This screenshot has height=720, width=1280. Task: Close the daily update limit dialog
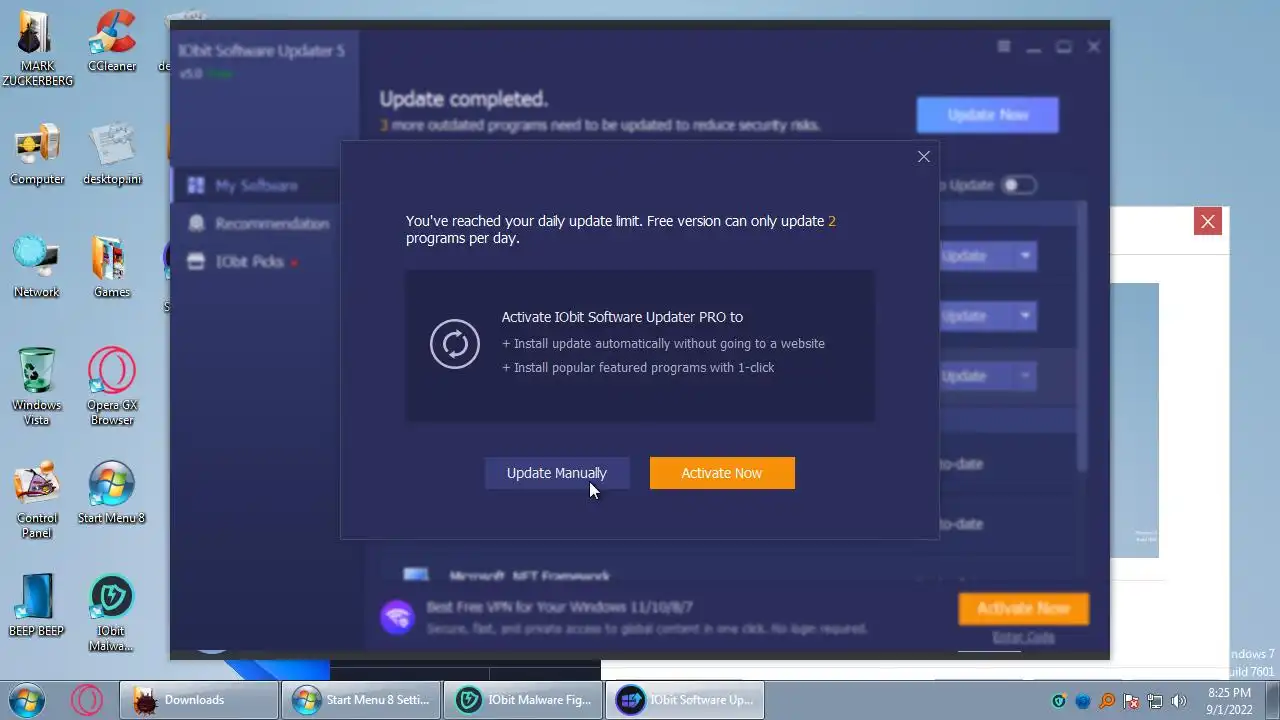(924, 156)
